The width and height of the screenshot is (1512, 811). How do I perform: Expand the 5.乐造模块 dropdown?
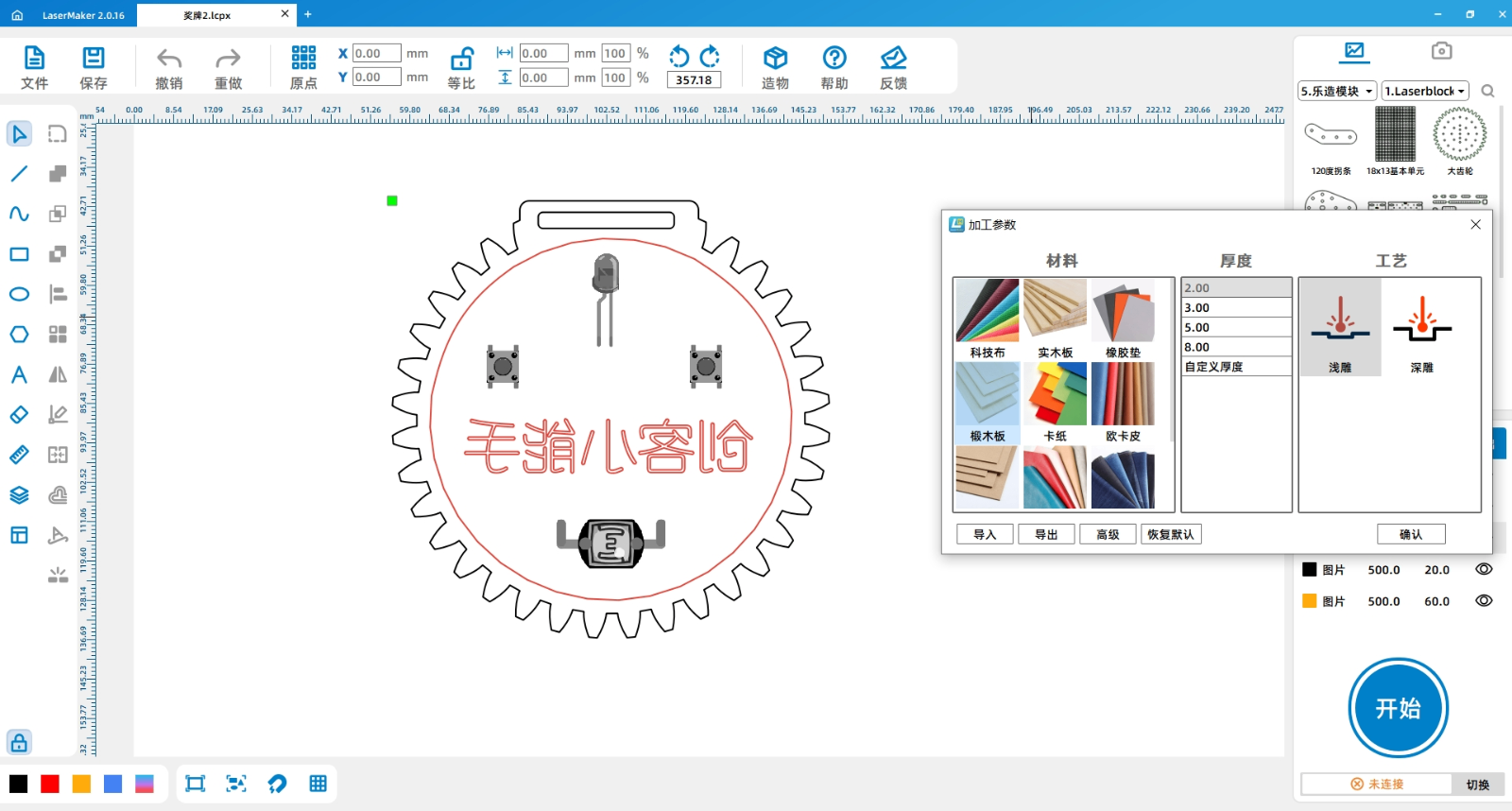(x=1336, y=92)
